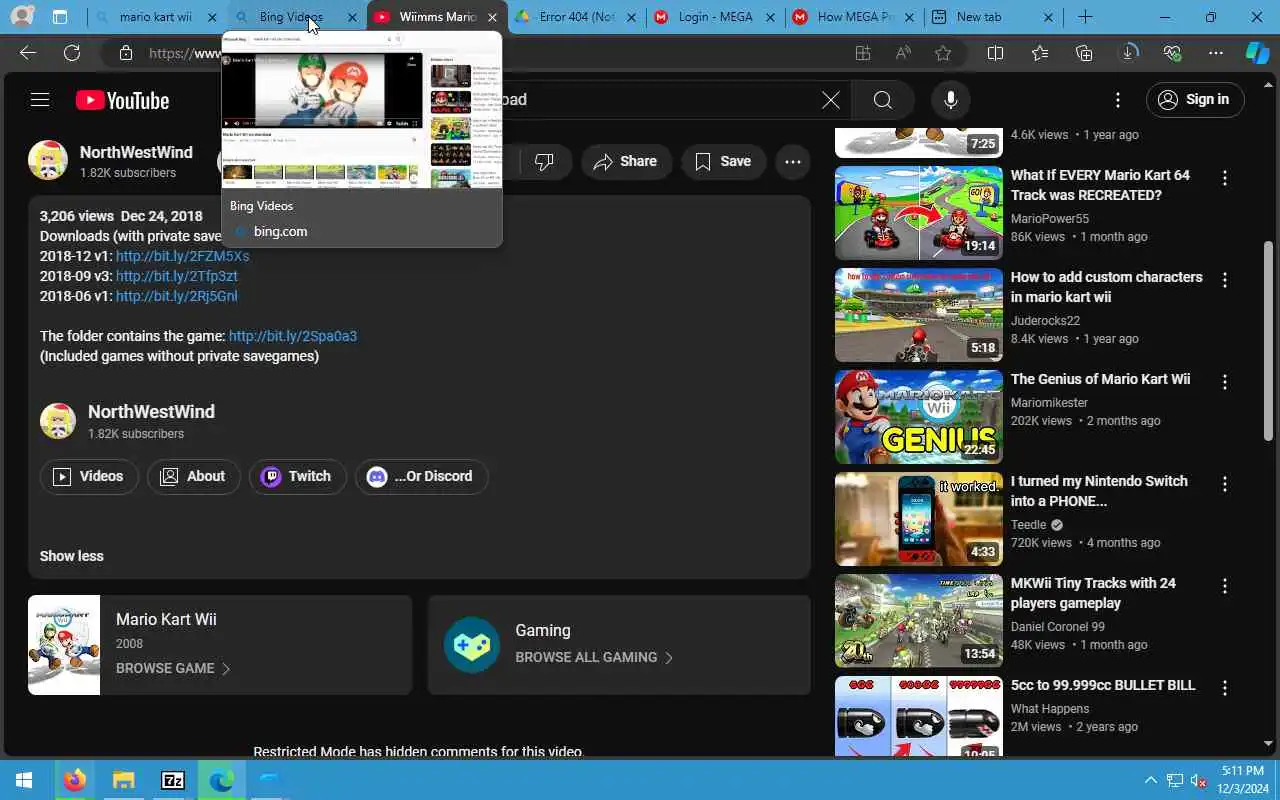
Task: Toggle split screen view icon
Action: click(x=995, y=53)
